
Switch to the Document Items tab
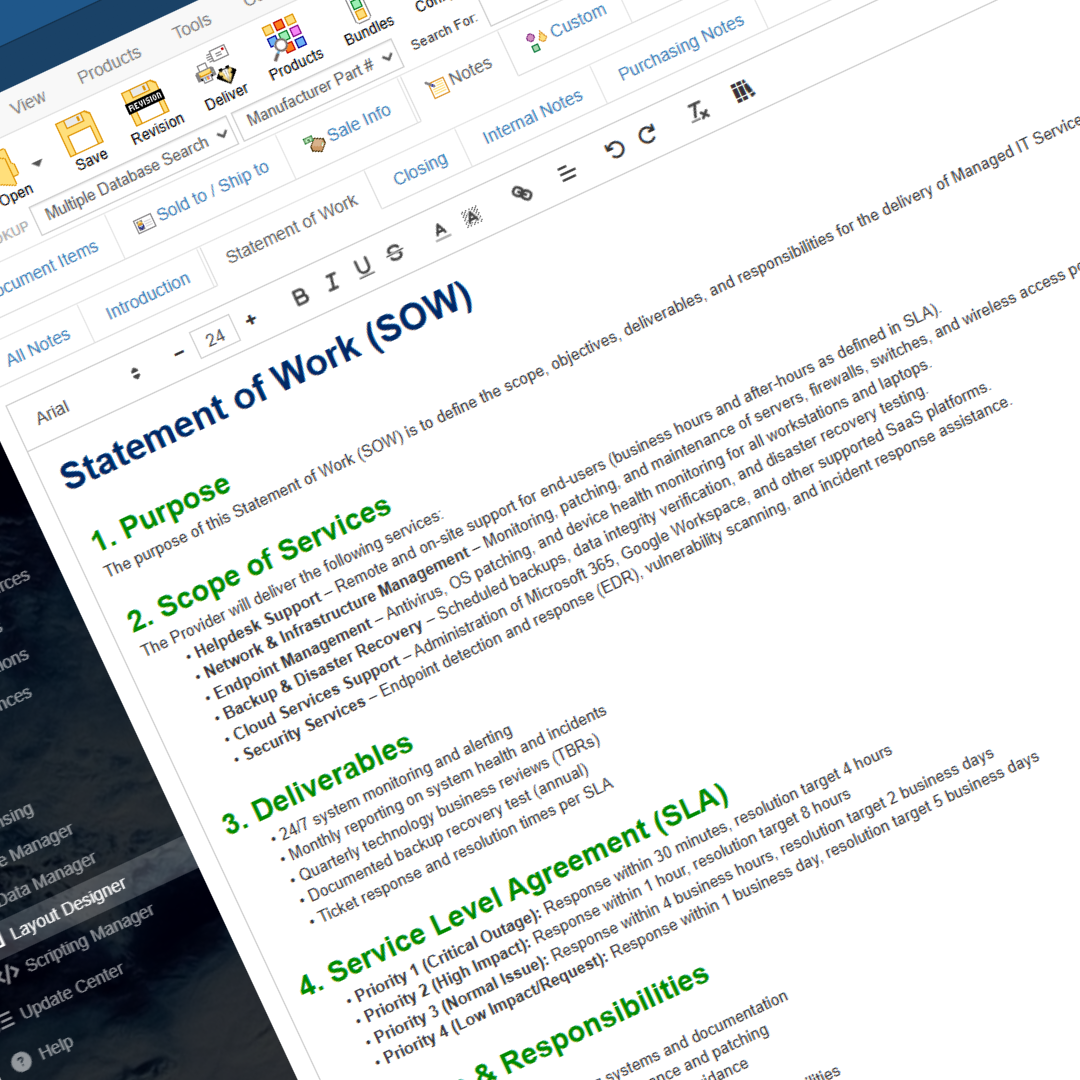pyautogui.click(x=50, y=269)
